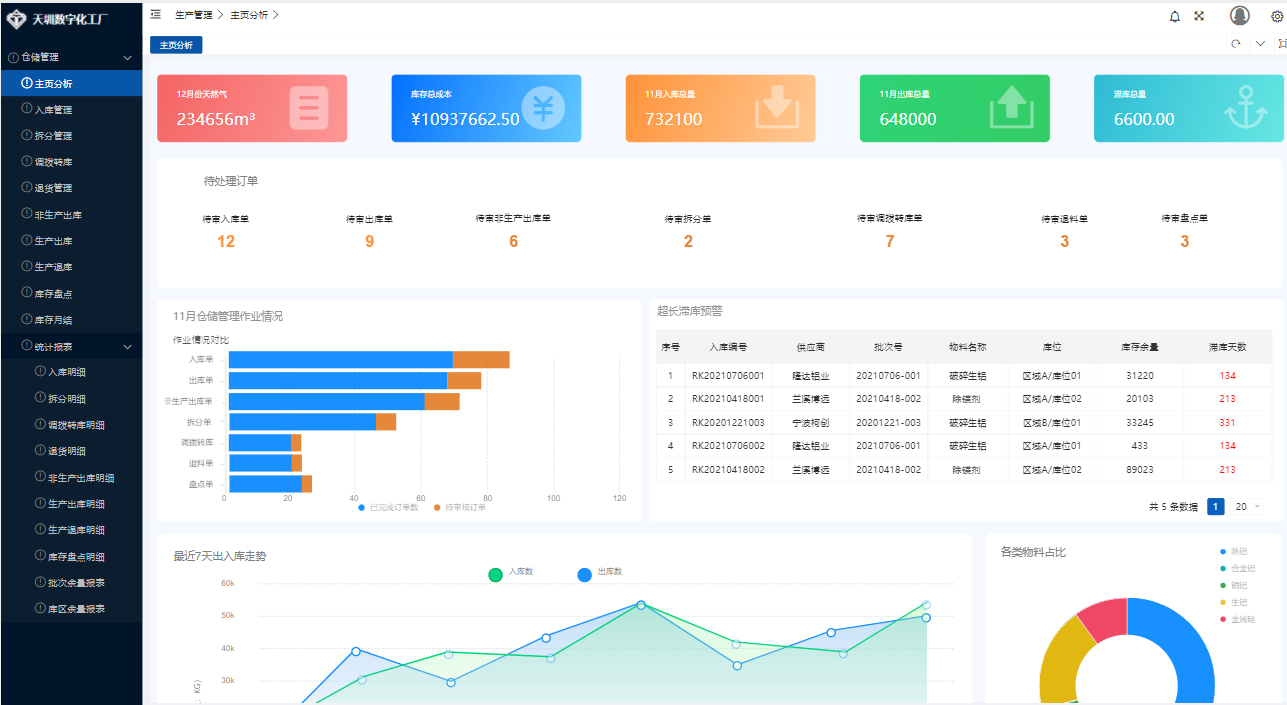Toggle 待审核订单 legend in bar chart
Image resolution: width=1287 pixels, height=705 pixels.
(x=459, y=508)
